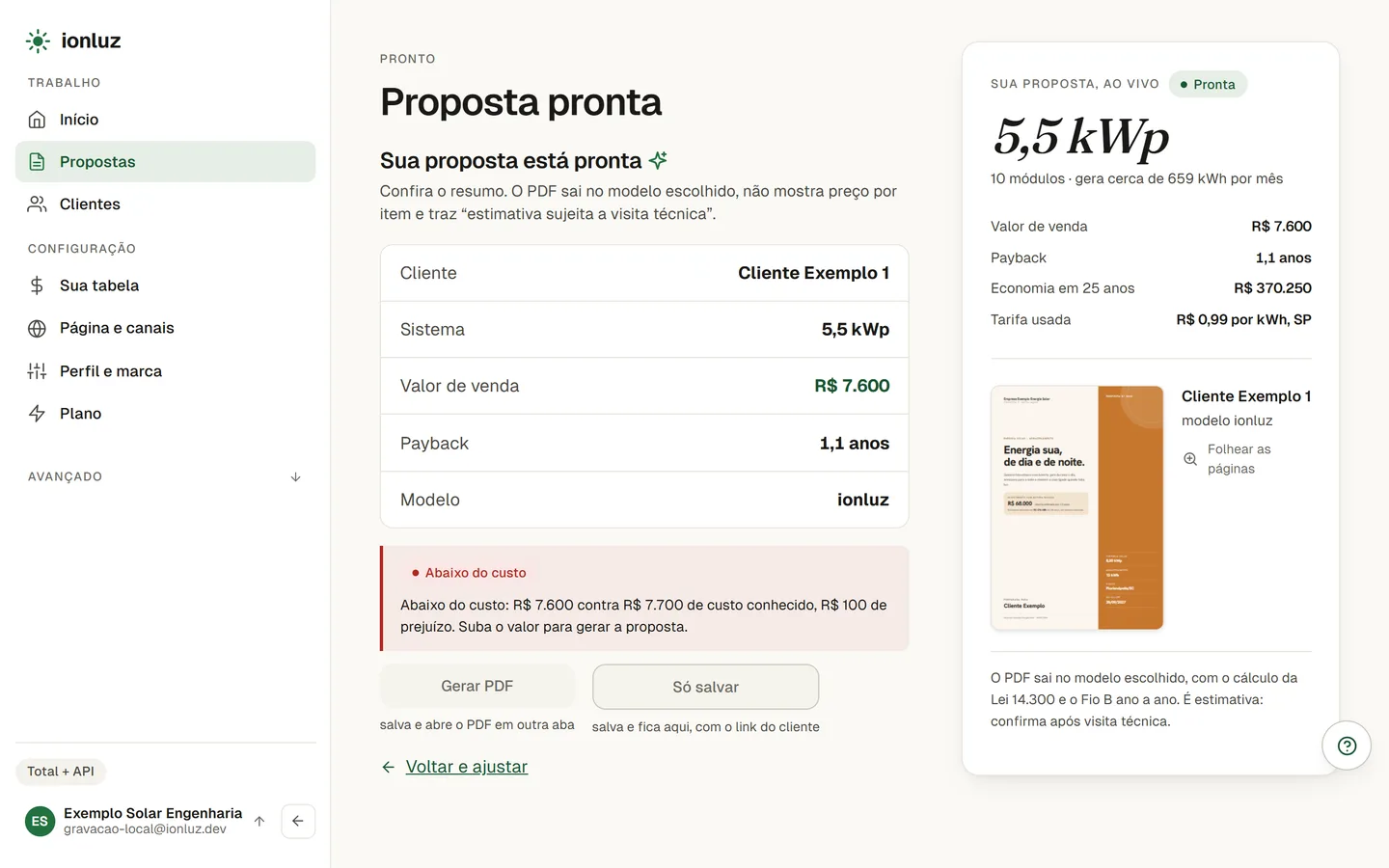Open the Clientes section
Screen dimensions: 1389x868
tap(165, 204)
